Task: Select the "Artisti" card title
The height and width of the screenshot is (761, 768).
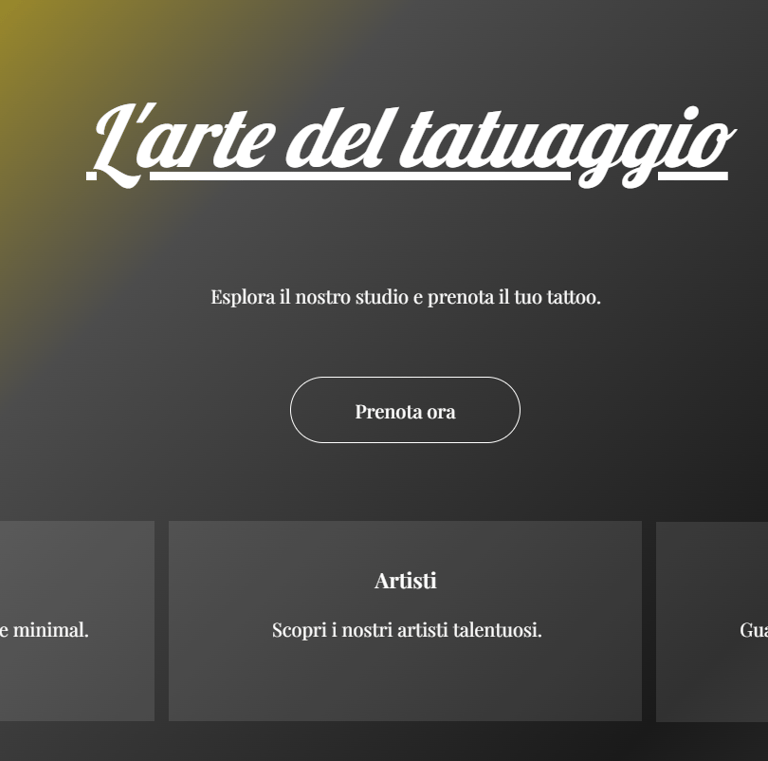Action: tap(405, 581)
